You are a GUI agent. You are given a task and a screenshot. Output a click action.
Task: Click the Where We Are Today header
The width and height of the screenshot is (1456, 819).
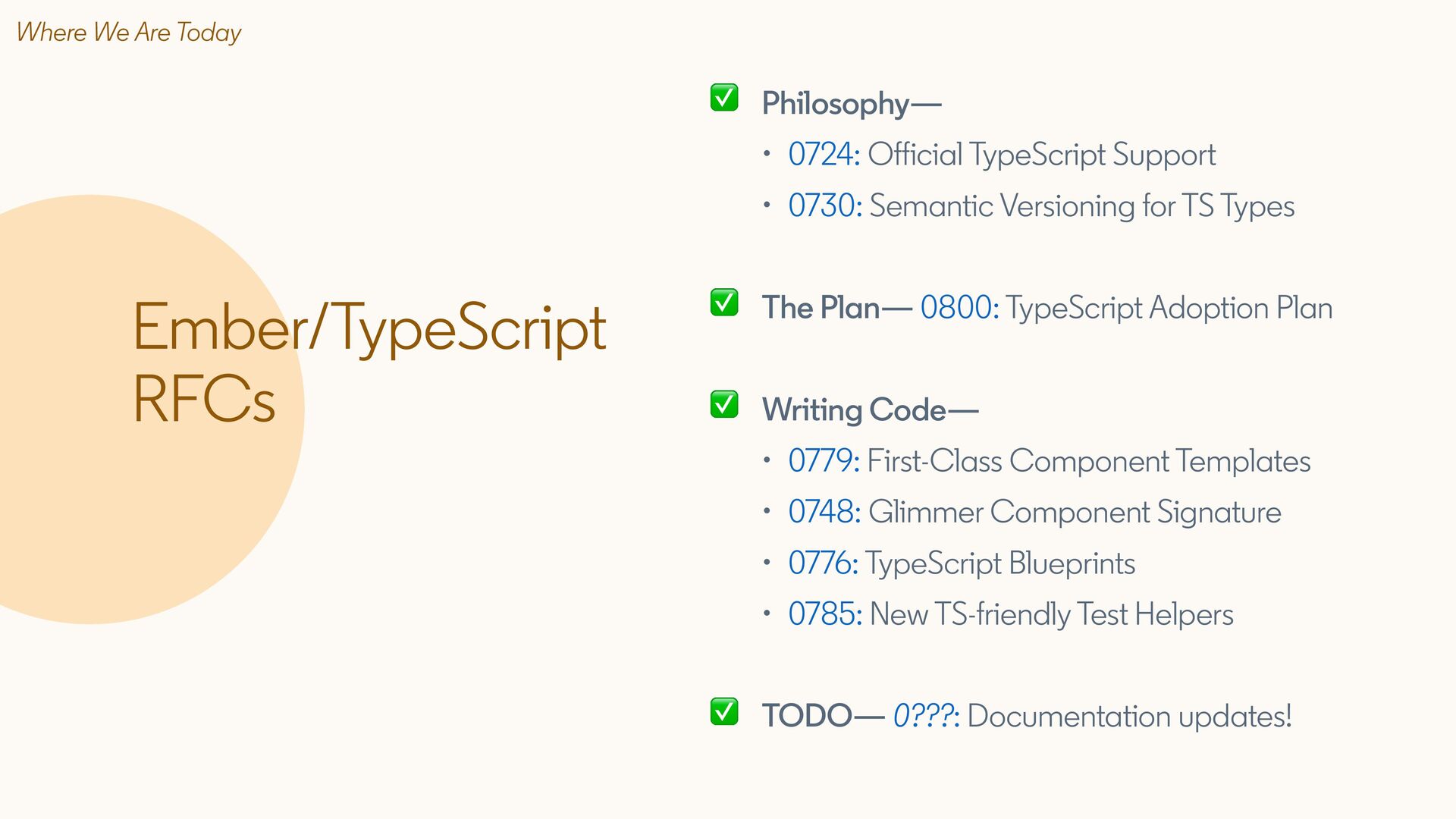point(129,33)
